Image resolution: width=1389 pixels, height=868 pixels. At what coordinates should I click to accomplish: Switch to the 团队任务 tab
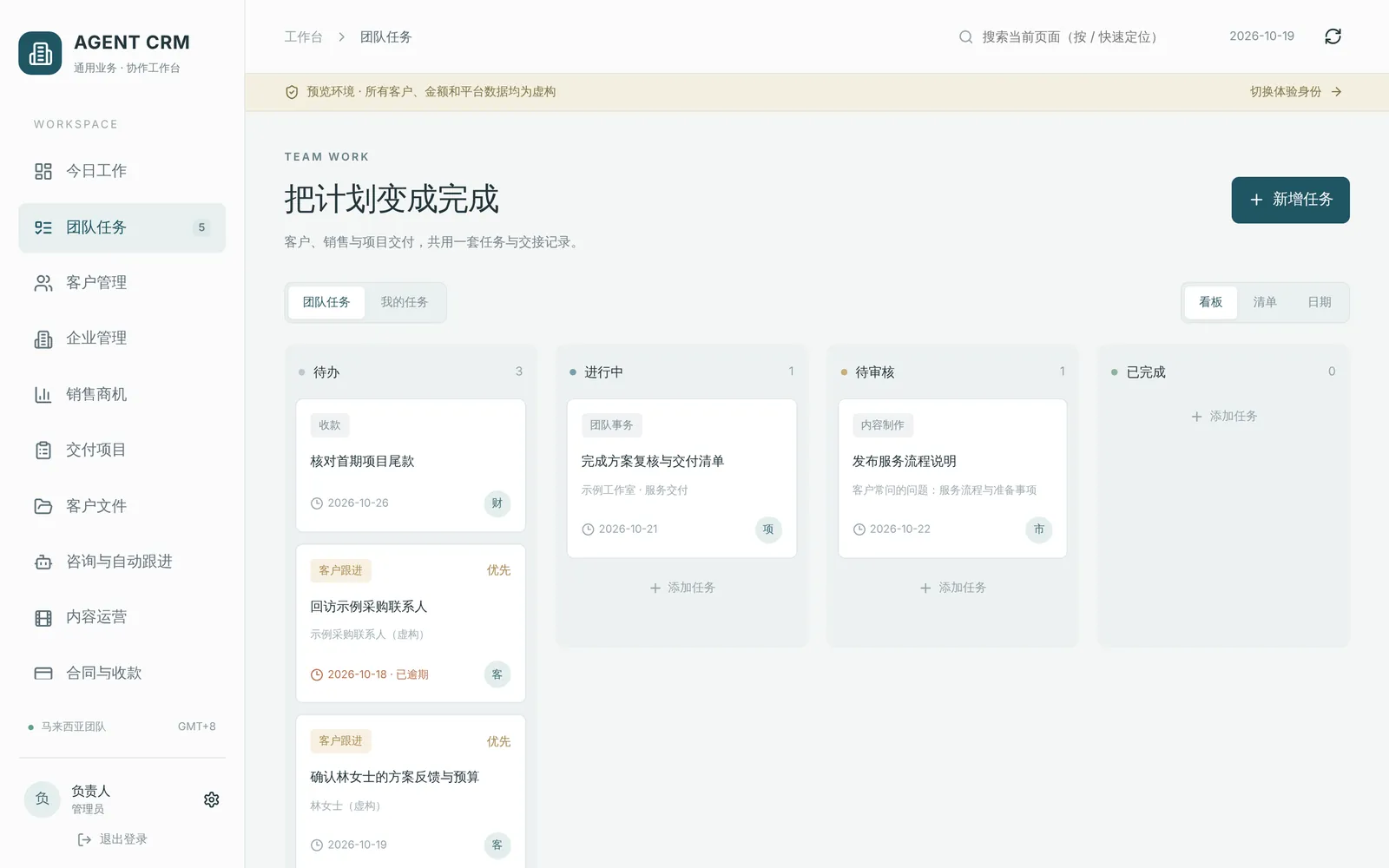pos(326,302)
